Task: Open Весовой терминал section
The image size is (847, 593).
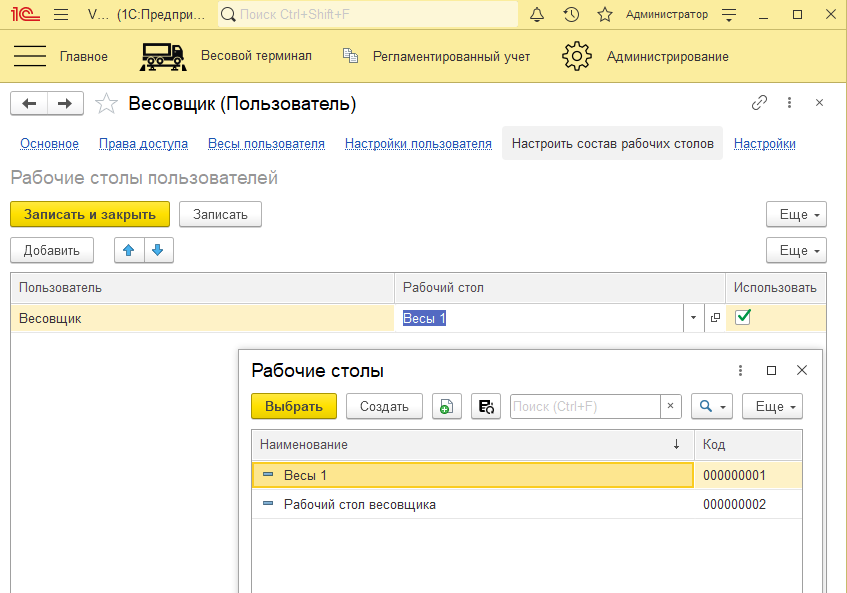Action: (227, 56)
